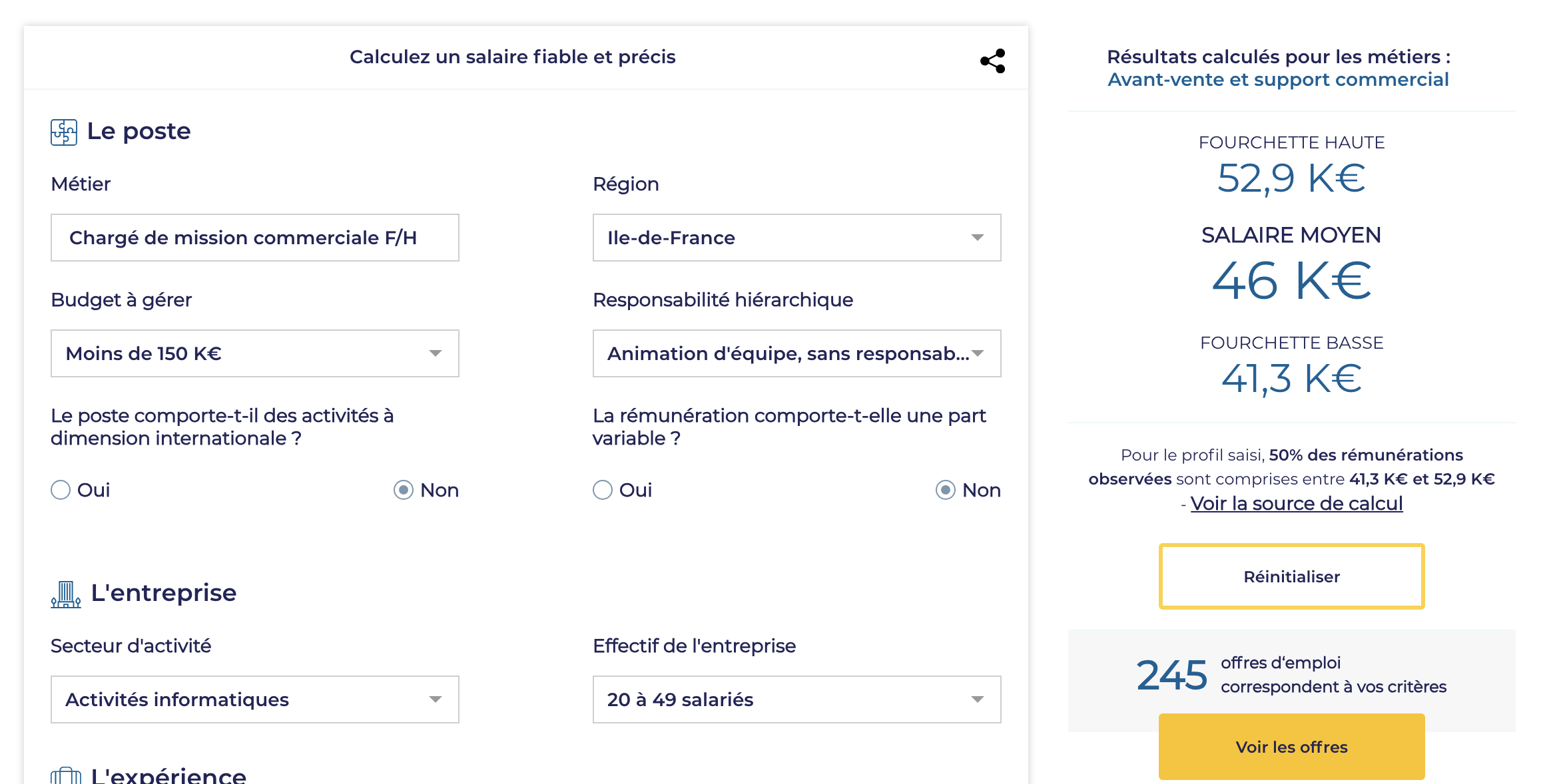
Task: Select Oui for variable remuneration
Action: click(x=603, y=490)
